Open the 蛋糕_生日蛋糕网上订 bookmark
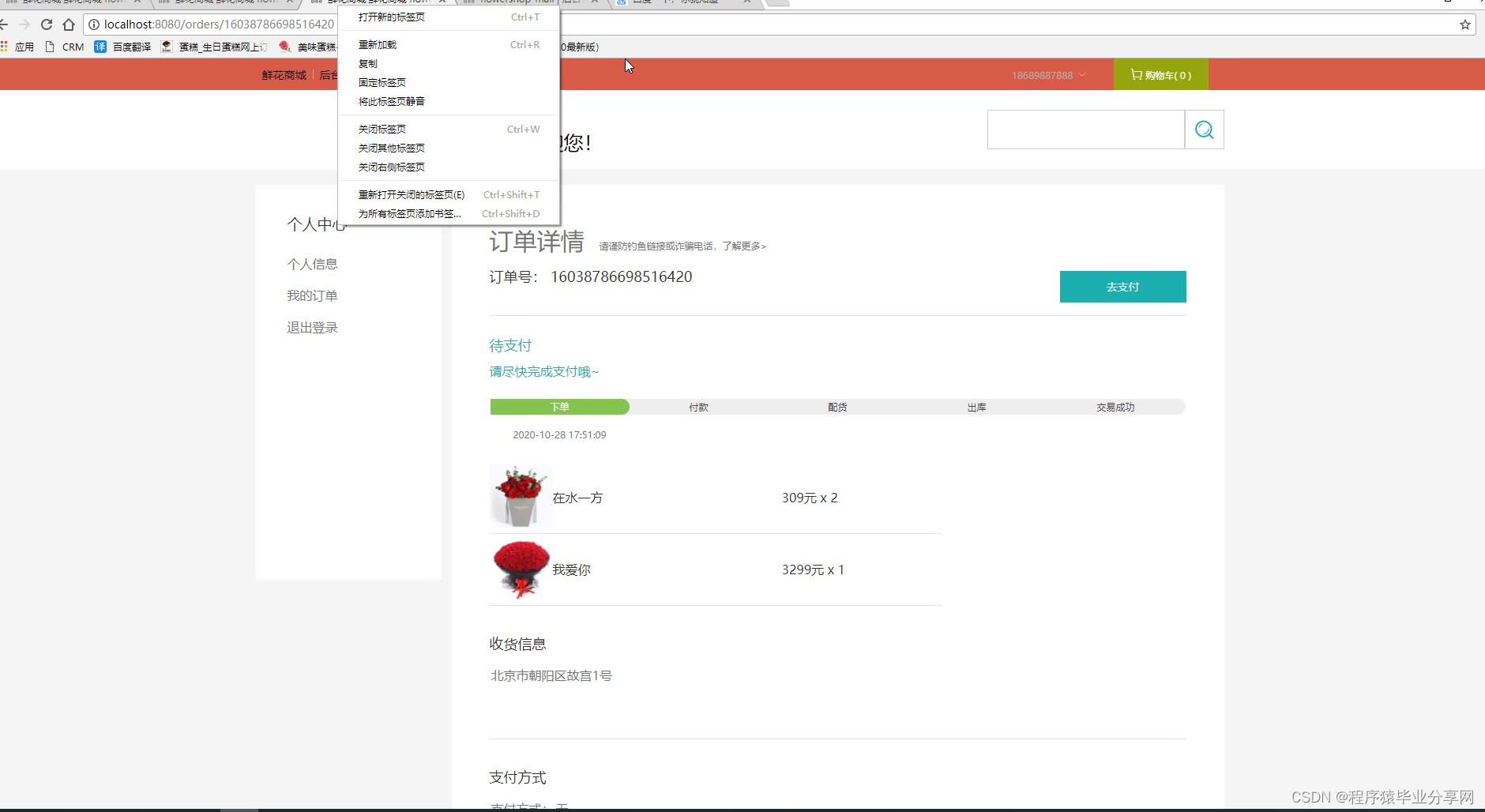The width and height of the screenshot is (1485, 812). (214, 47)
